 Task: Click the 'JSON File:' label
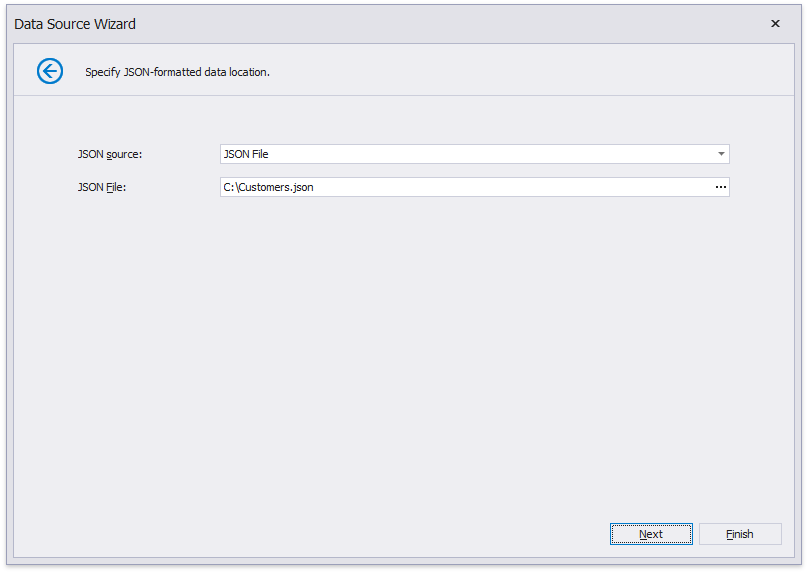click(x=101, y=187)
